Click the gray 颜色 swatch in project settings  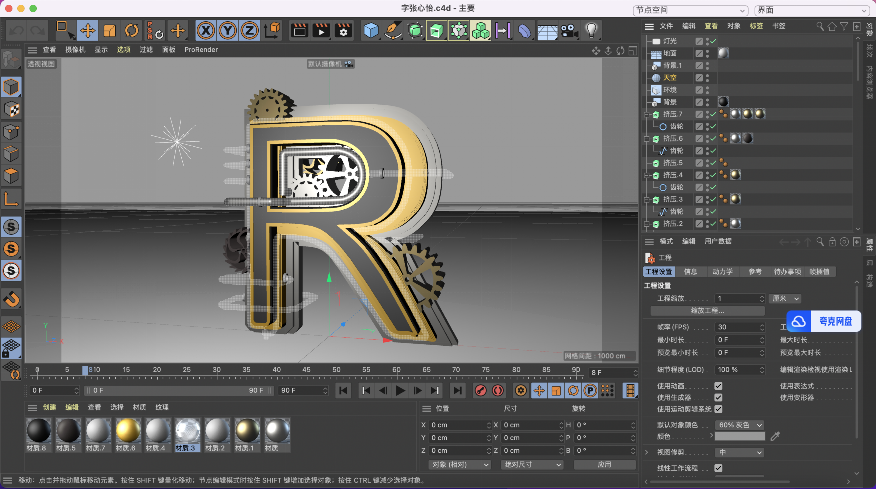pos(739,436)
